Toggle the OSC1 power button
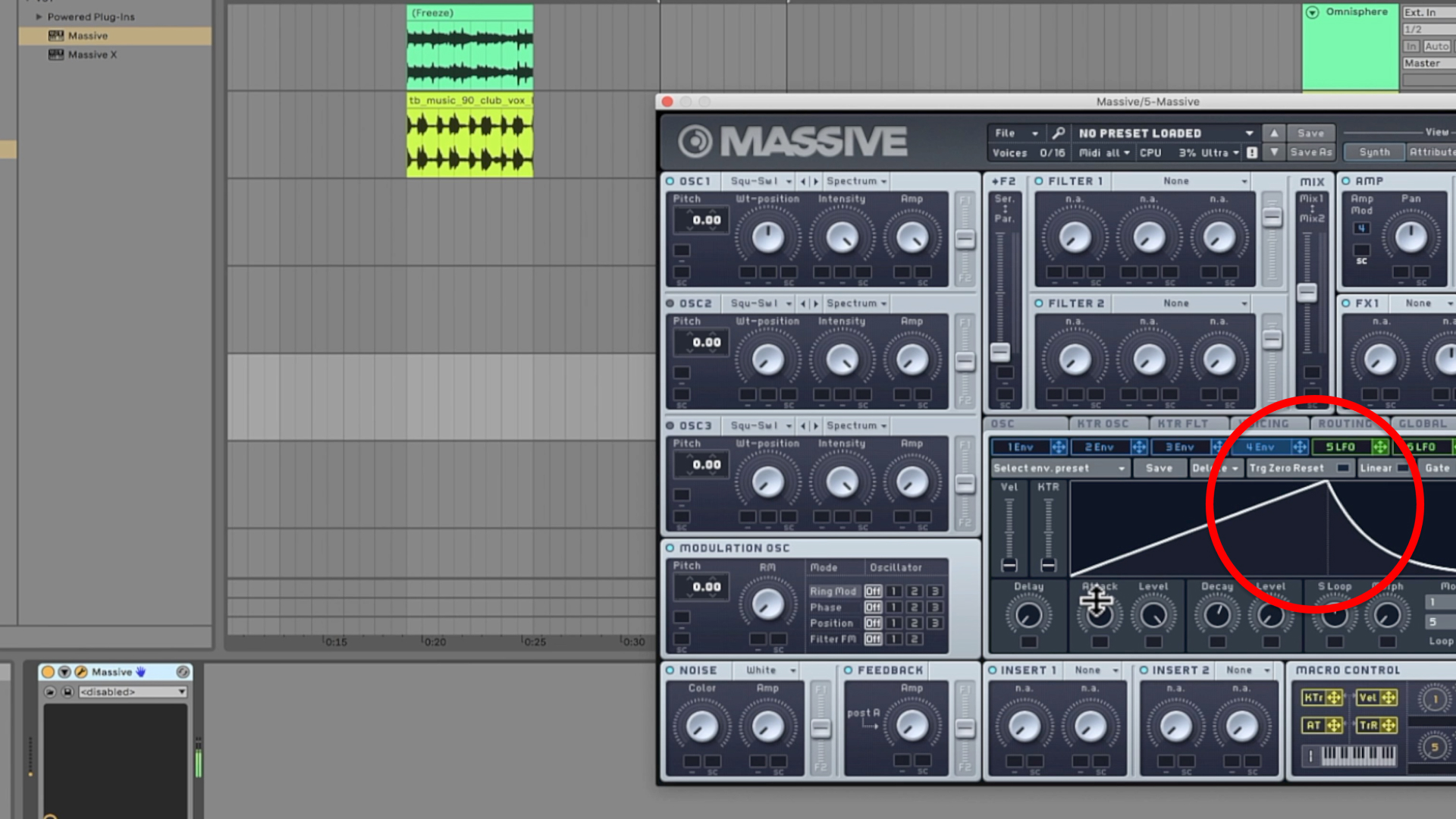Viewport: 1456px width, 819px height. pos(670,181)
